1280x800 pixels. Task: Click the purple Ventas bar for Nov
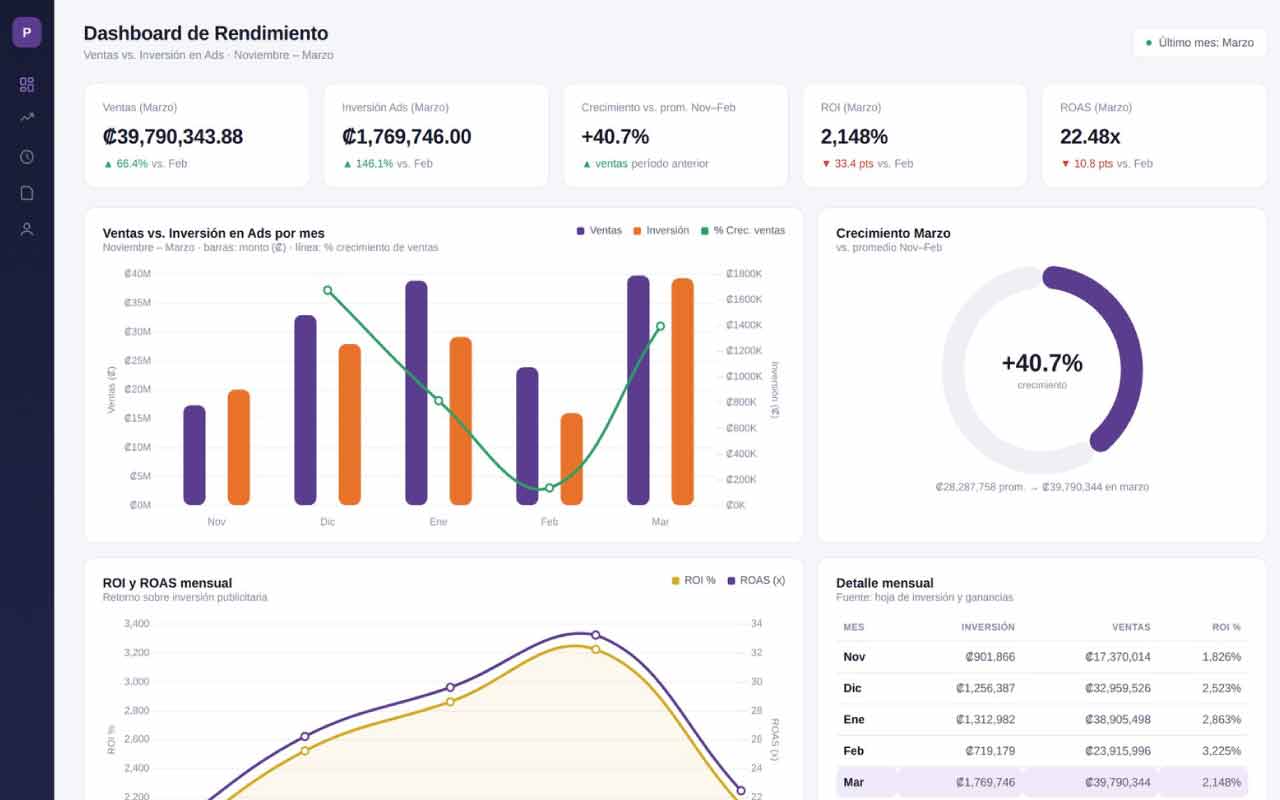click(194, 455)
